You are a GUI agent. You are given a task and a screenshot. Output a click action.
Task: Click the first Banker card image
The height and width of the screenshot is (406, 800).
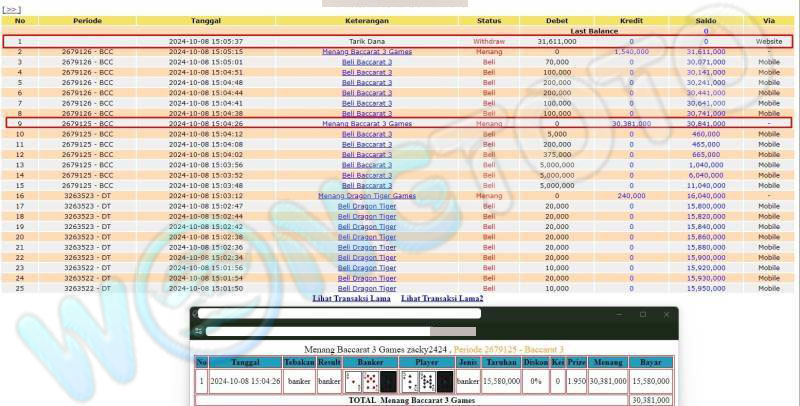[x=352, y=381]
